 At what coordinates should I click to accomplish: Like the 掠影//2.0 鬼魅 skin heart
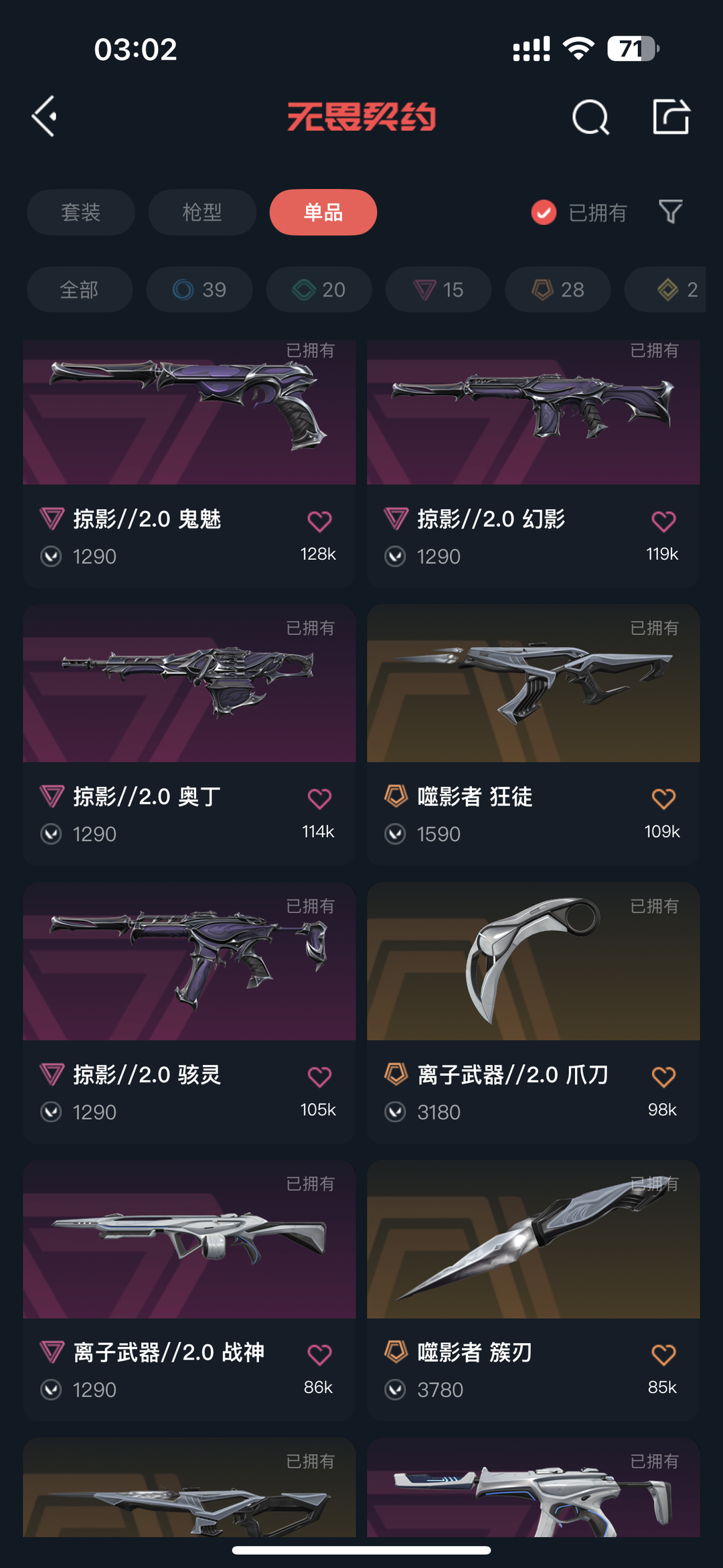(319, 521)
